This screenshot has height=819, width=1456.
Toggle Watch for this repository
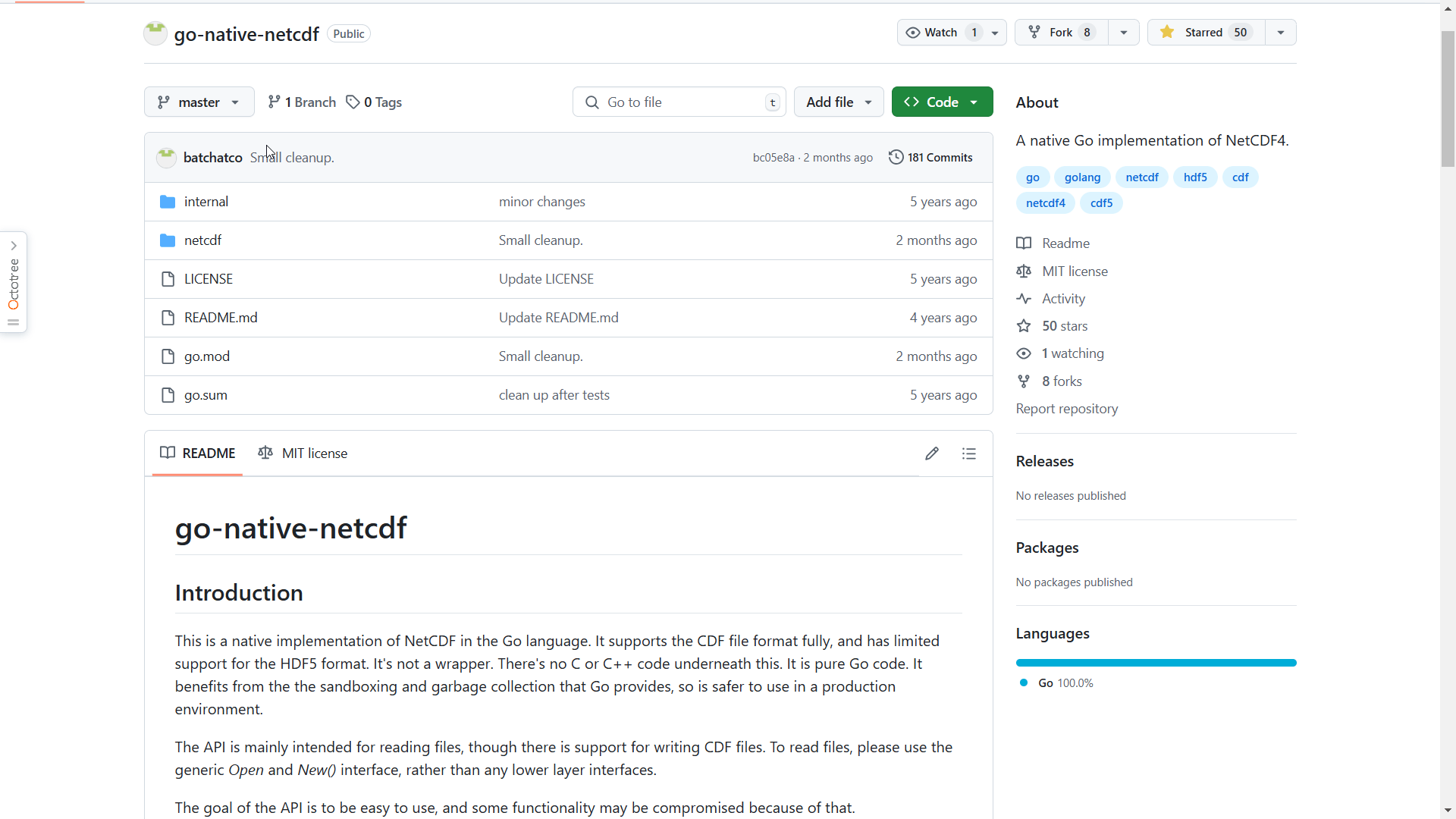tap(941, 33)
